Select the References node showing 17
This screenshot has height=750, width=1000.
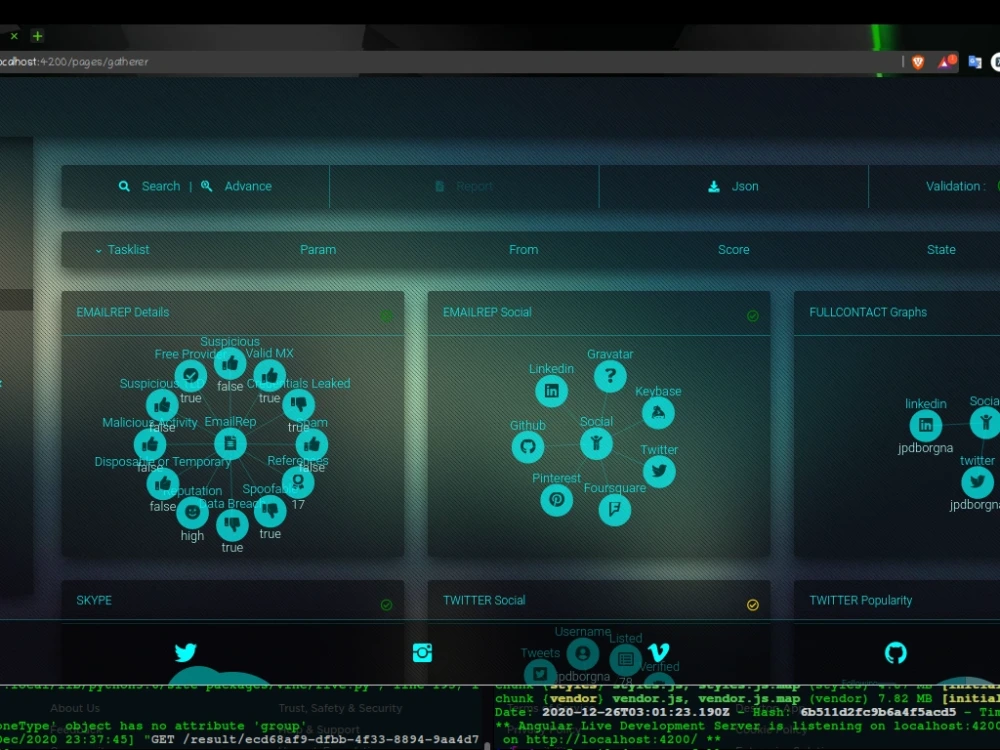[x=298, y=482]
